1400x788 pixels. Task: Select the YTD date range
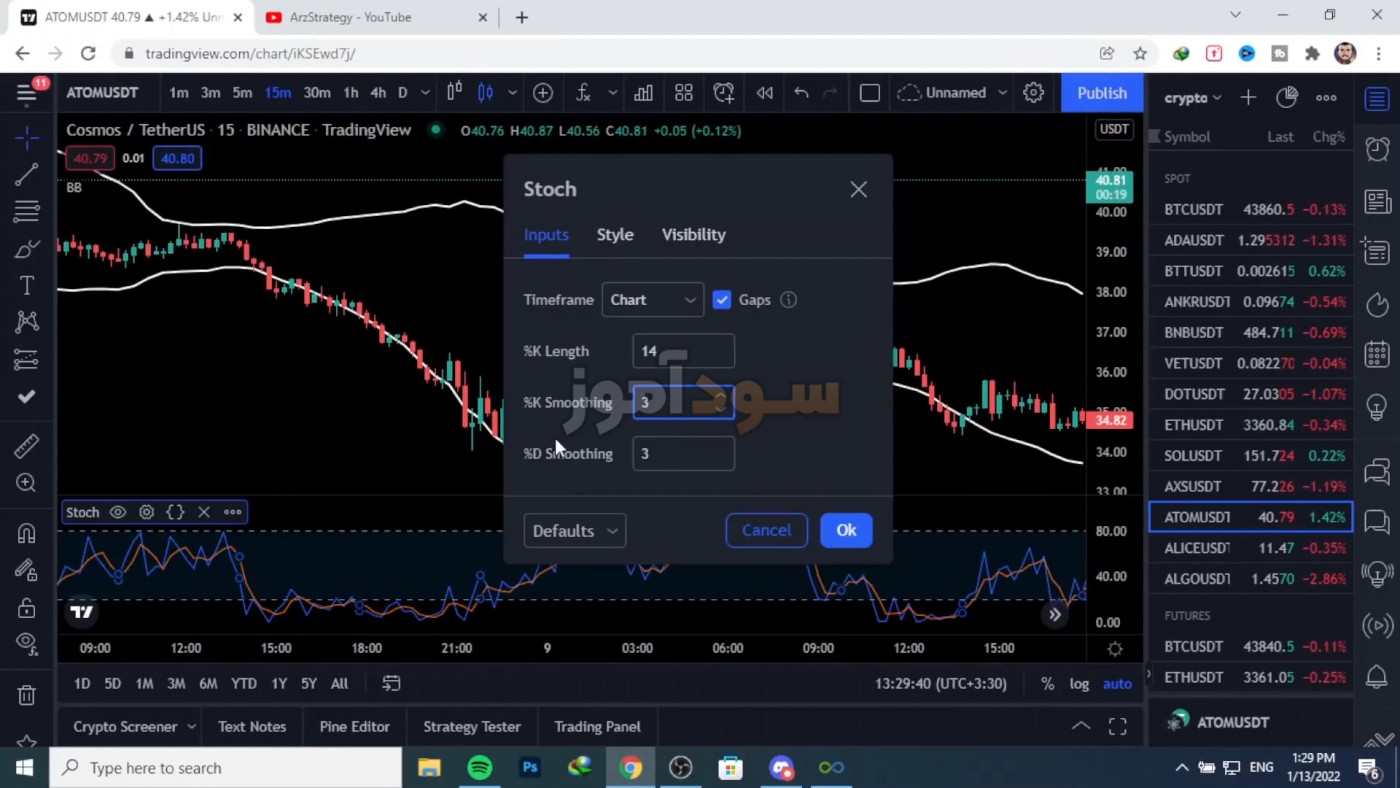click(x=244, y=684)
